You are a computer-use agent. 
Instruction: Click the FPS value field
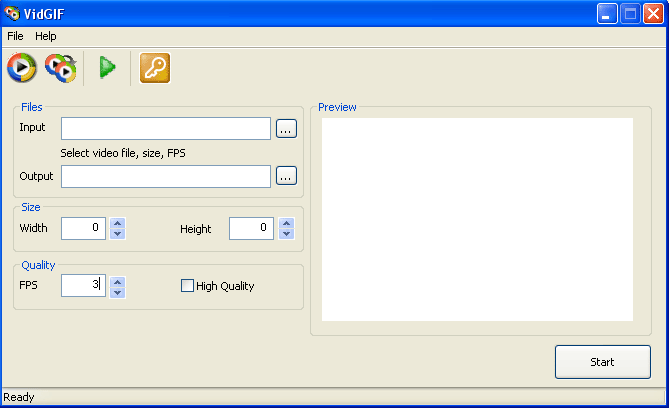click(83, 286)
